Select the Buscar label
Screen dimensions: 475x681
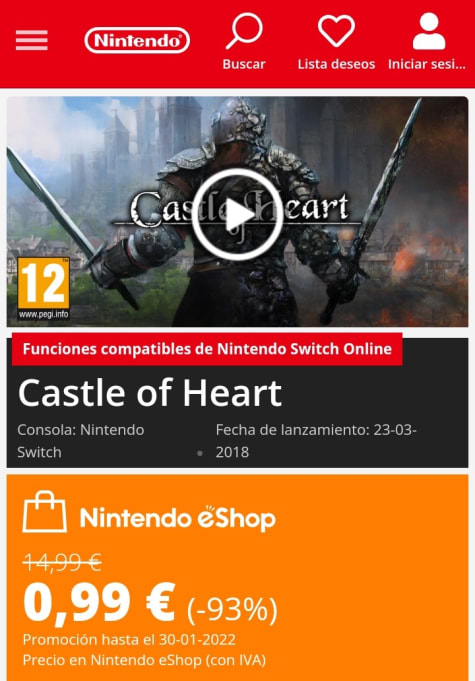coord(244,64)
